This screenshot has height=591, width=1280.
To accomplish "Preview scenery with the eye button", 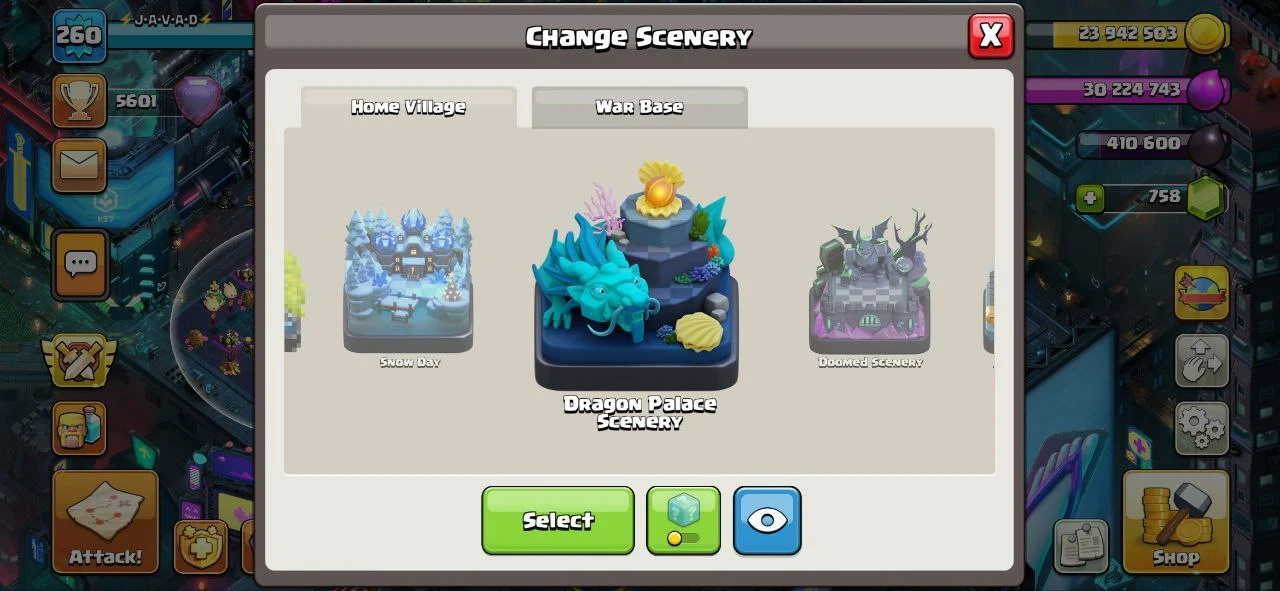I will [767, 520].
